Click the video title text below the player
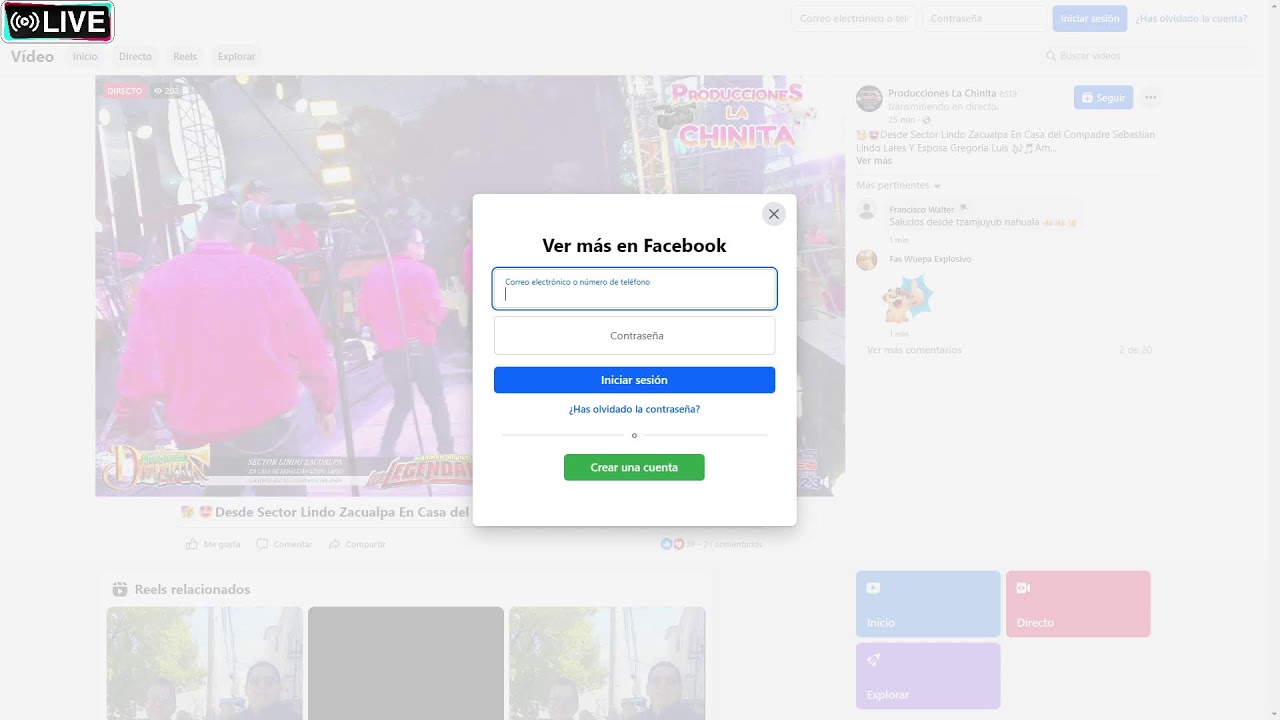 (x=325, y=512)
